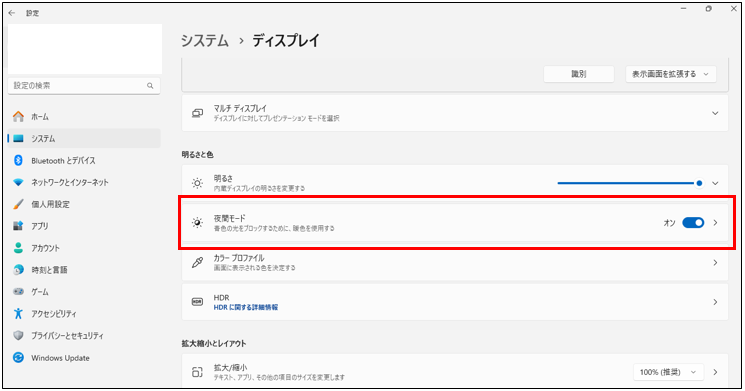Click the 明るさ brightness slider handle

[x=699, y=183]
